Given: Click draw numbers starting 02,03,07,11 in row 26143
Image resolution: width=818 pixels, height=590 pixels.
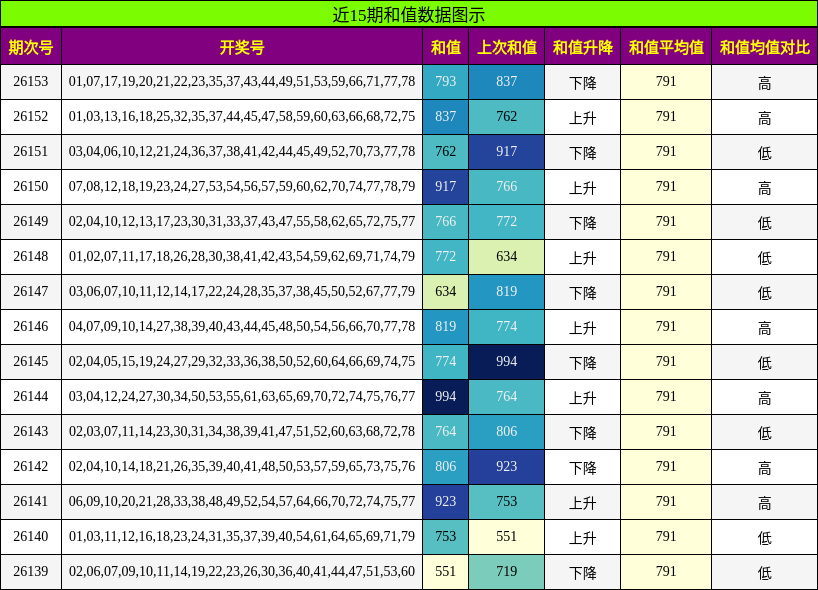Looking at the screenshot, I should pos(242,431).
